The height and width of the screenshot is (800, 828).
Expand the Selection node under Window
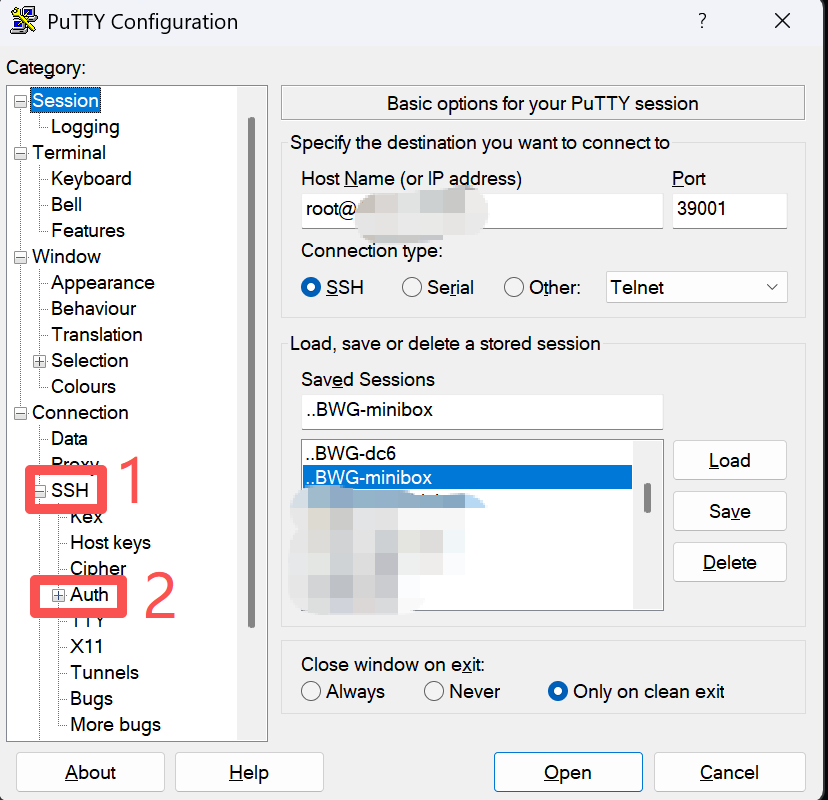[40, 361]
